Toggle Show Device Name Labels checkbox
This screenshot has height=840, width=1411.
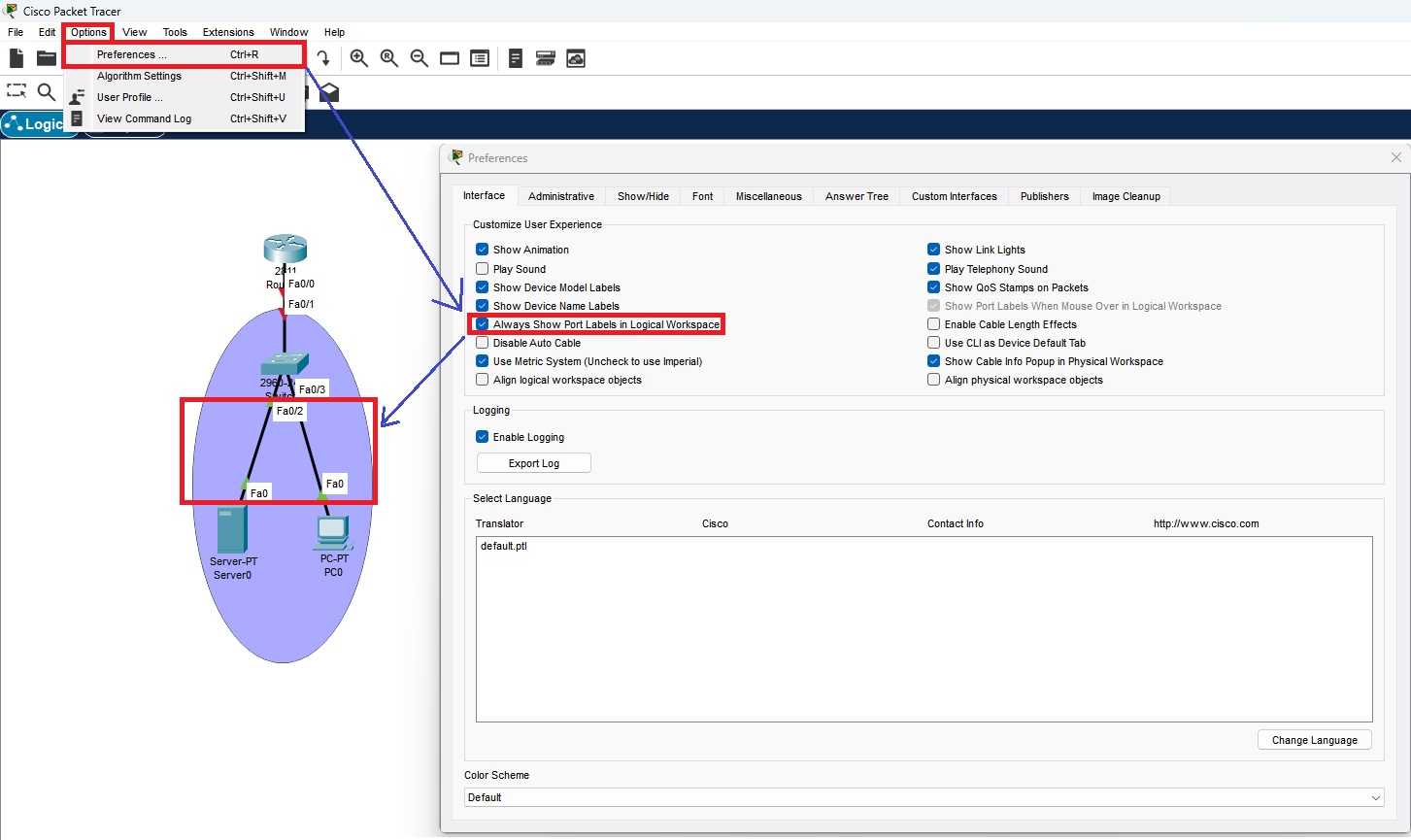click(483, 306)
